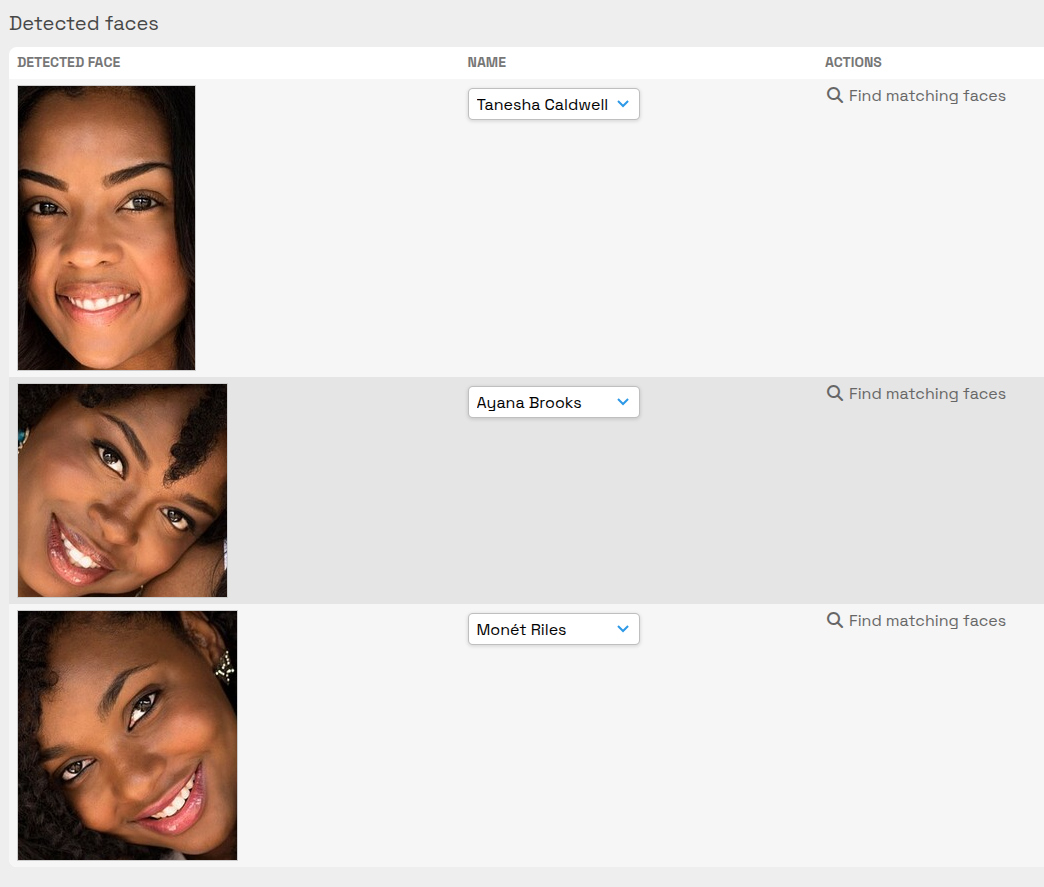Select the detected face thumbnail for Monét Riles
Screen dimensions: 1044x887
[x=127, y=735]
